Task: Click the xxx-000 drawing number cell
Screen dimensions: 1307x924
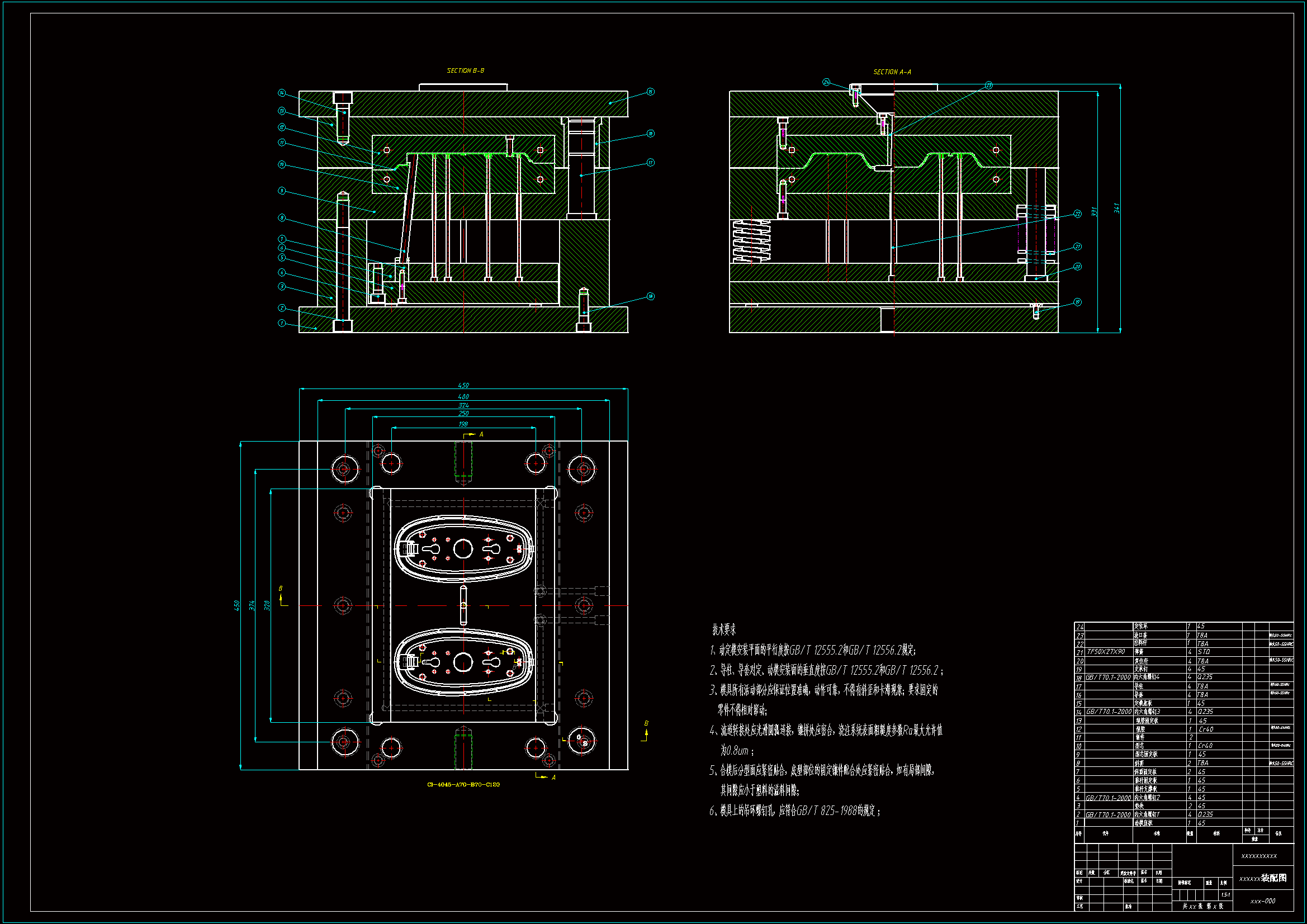Action: pyautogui.click(x=1263, y=901)
